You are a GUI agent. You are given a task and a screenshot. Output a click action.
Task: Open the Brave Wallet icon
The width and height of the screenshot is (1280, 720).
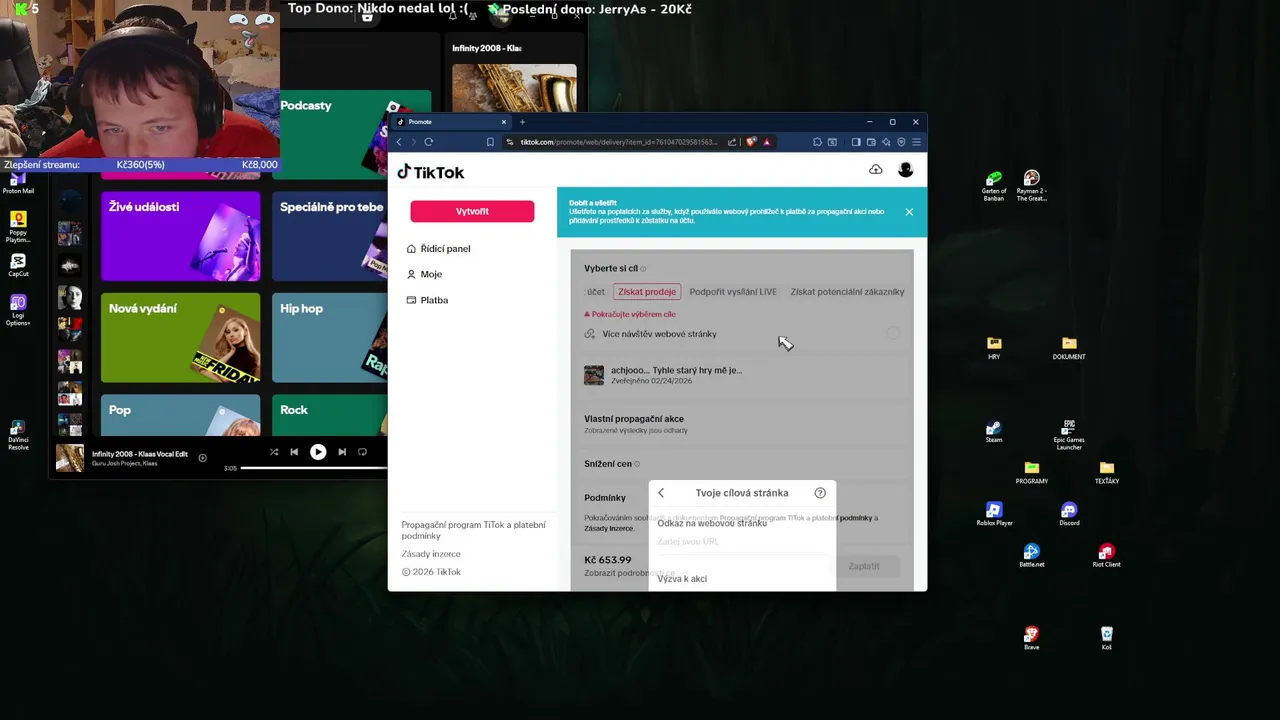[x=871, y=142]
